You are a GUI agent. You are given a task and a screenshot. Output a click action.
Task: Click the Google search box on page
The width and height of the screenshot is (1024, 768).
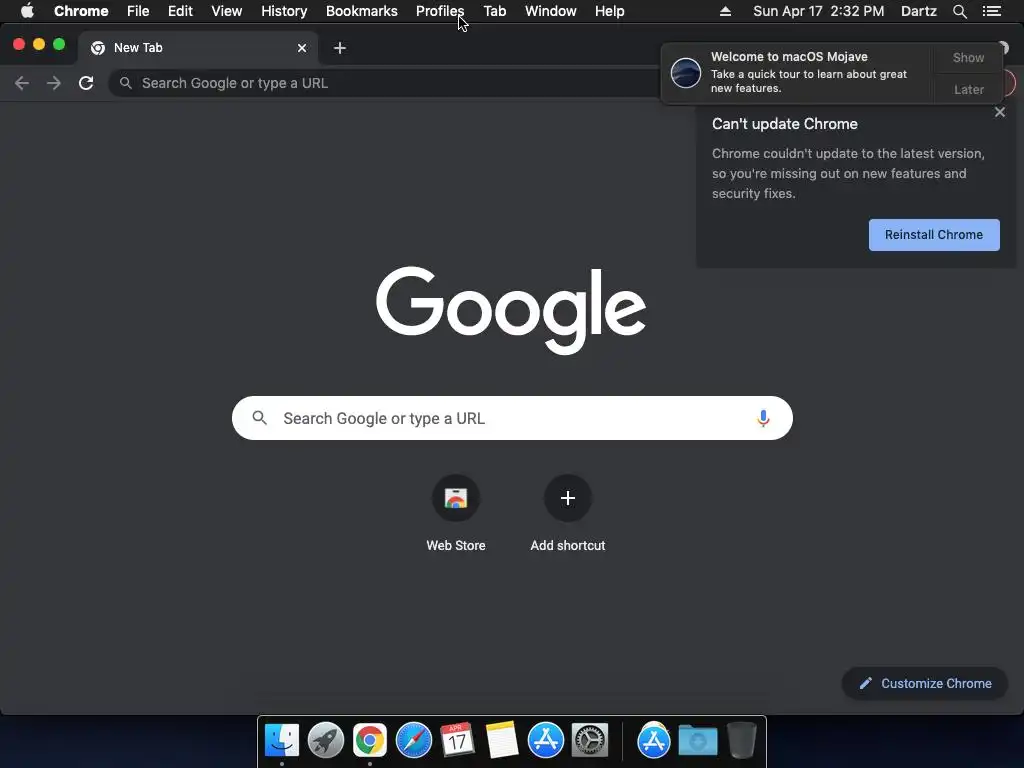click(512, 418)
